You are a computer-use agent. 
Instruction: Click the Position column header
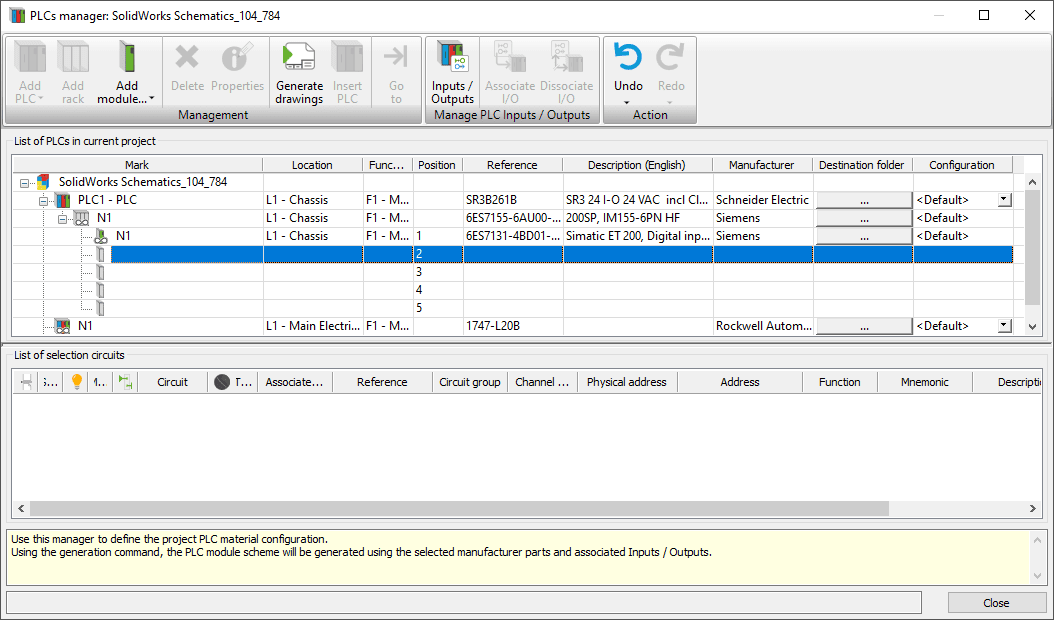point(437,165)
